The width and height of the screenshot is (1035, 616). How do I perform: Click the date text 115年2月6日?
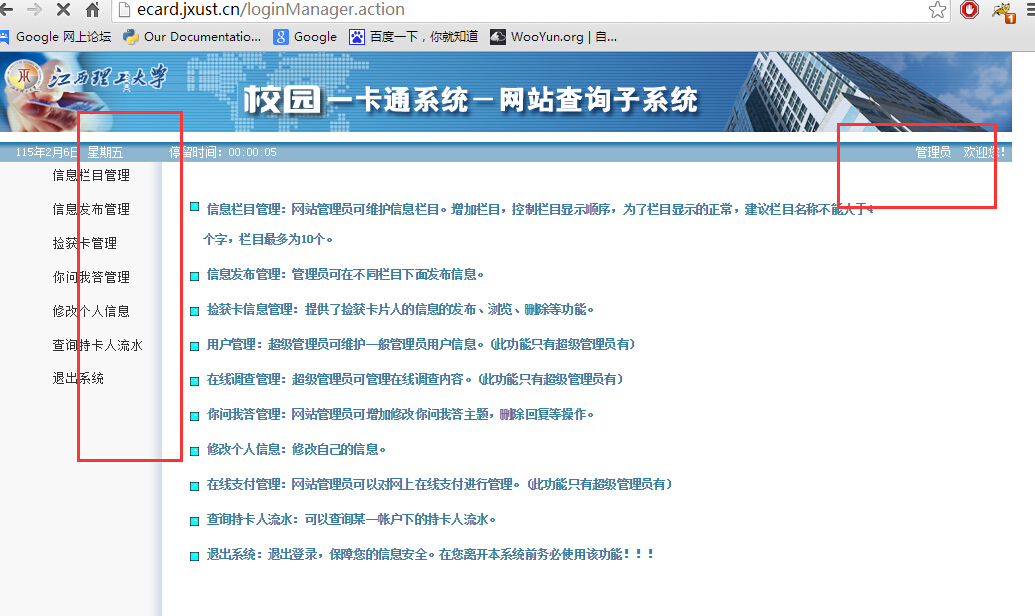(x=46, y=153)
